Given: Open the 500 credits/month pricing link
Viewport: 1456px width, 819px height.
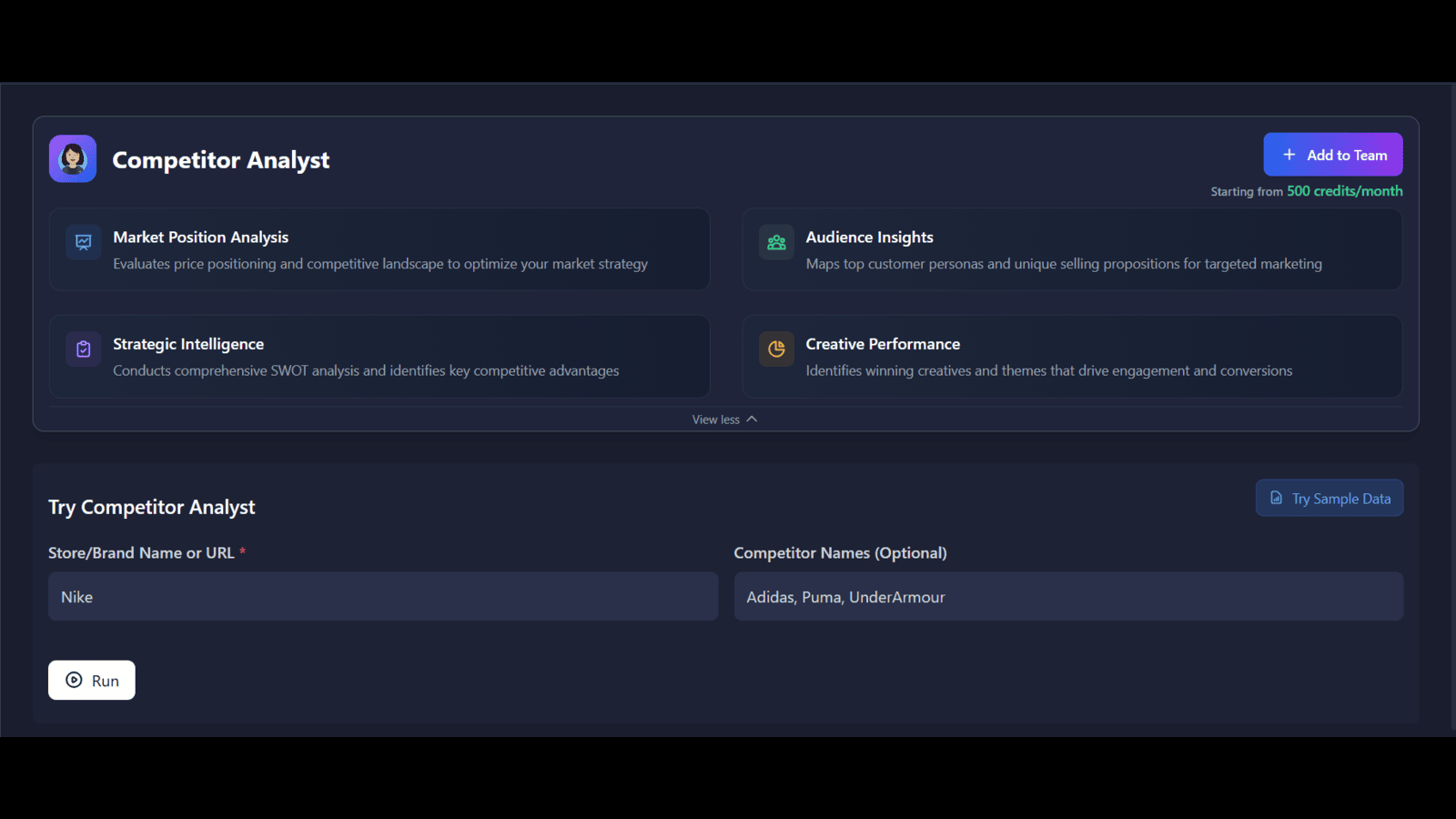Looking at the screenshot, I should pyautogui.click(x=1344, y=191).
